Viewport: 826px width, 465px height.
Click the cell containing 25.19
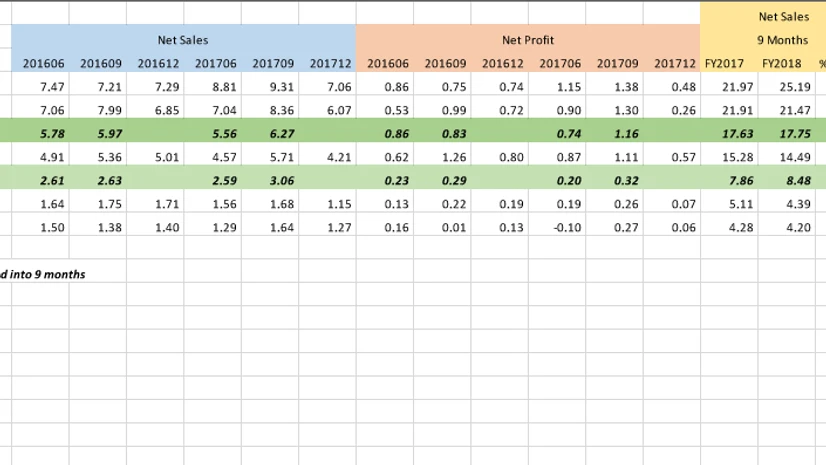point(782,87)
